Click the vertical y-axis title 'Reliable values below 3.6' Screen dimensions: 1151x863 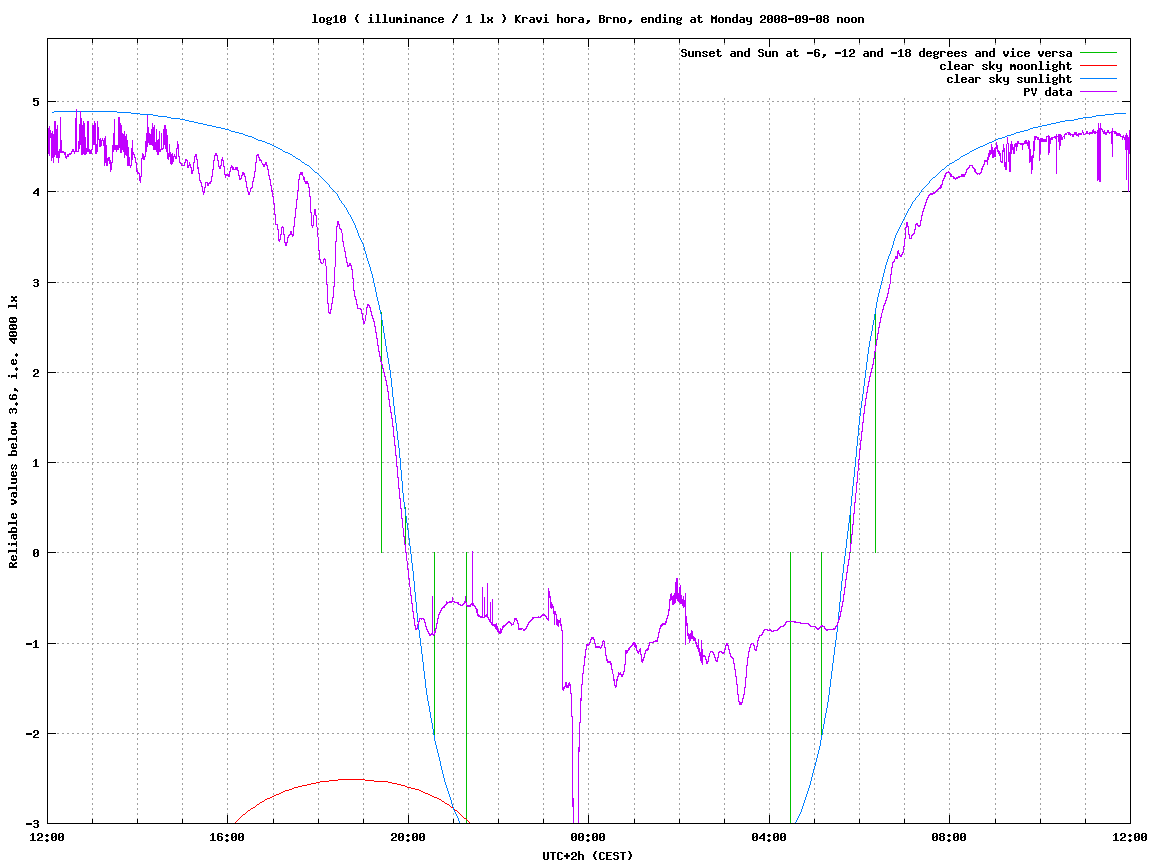[13, 432]
